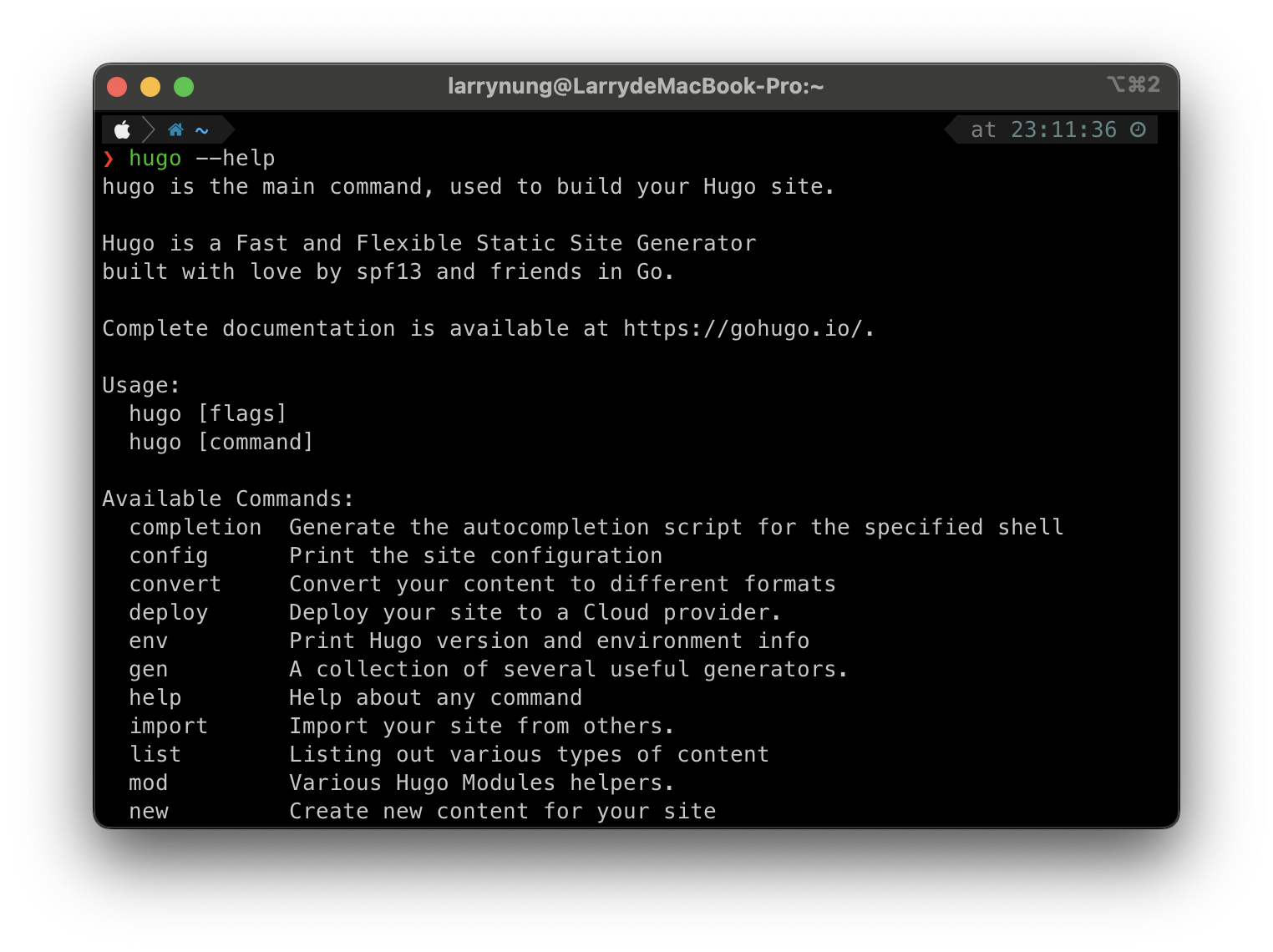Click the 'list' command name
This screenshot has width=1273, height=952.
point(155,755)
